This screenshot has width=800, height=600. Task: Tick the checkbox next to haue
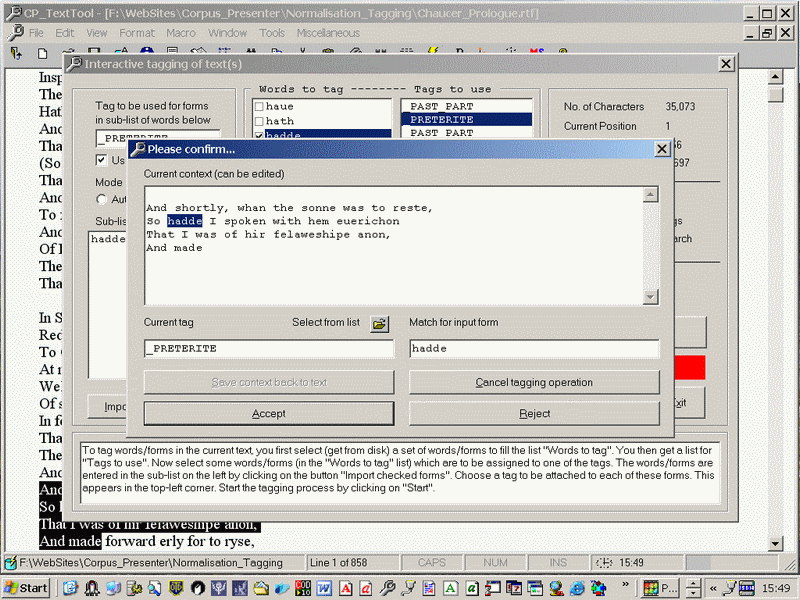pos(259,106)
